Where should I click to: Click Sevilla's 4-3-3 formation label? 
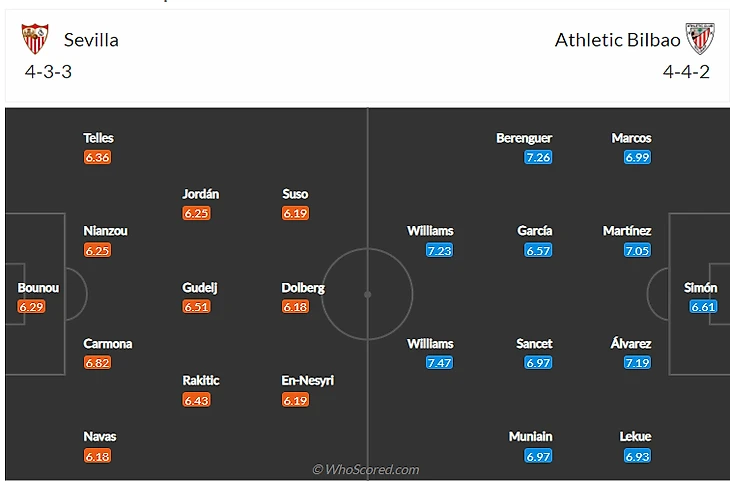pyautogui.click(x=49, y=72)
